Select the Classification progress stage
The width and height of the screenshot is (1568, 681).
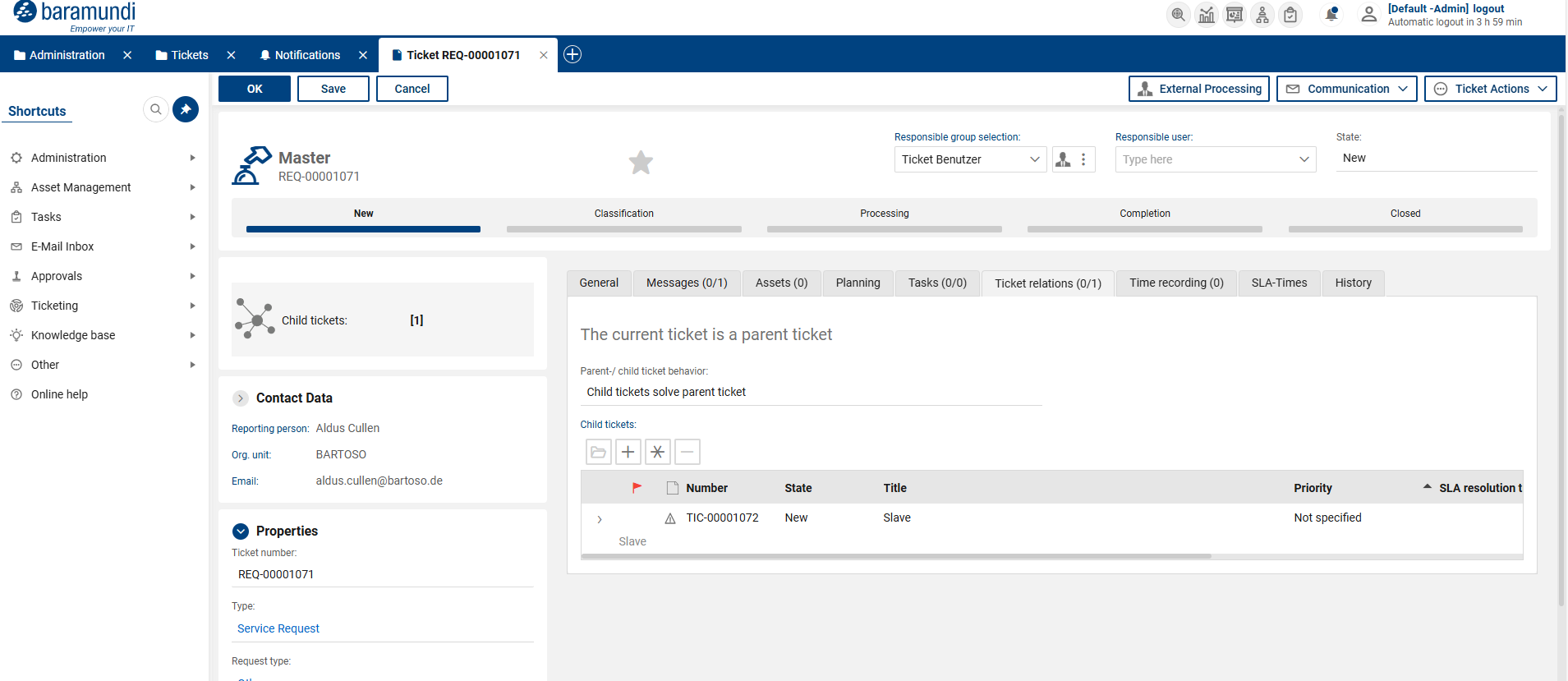pos(624,219)
